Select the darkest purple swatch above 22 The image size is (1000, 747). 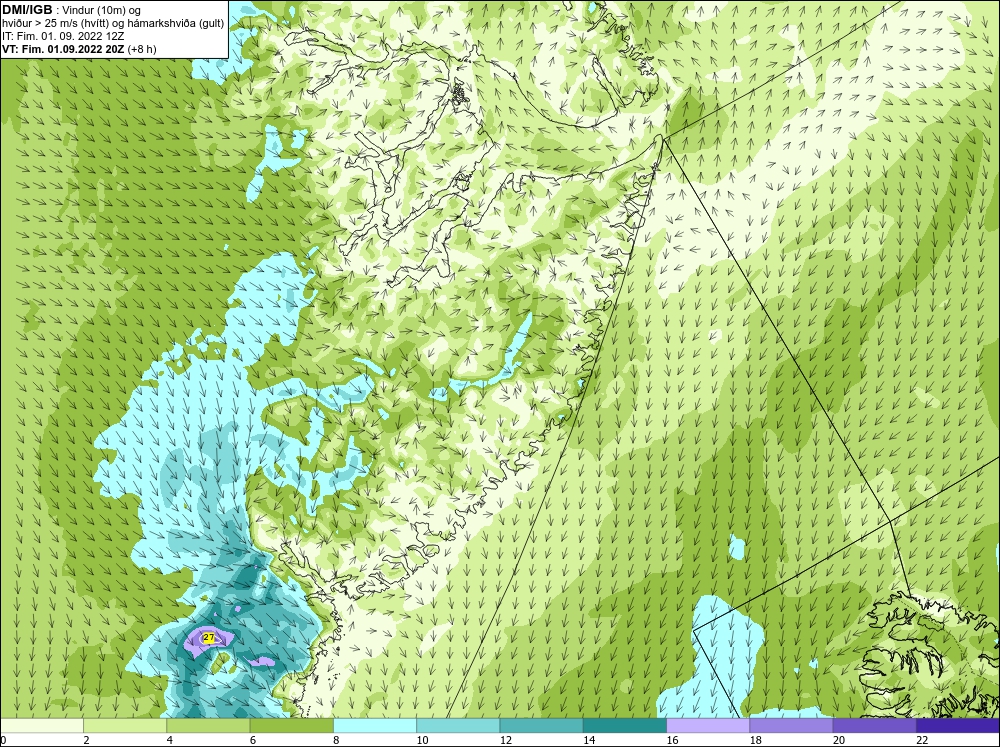(x=958, y=726)
